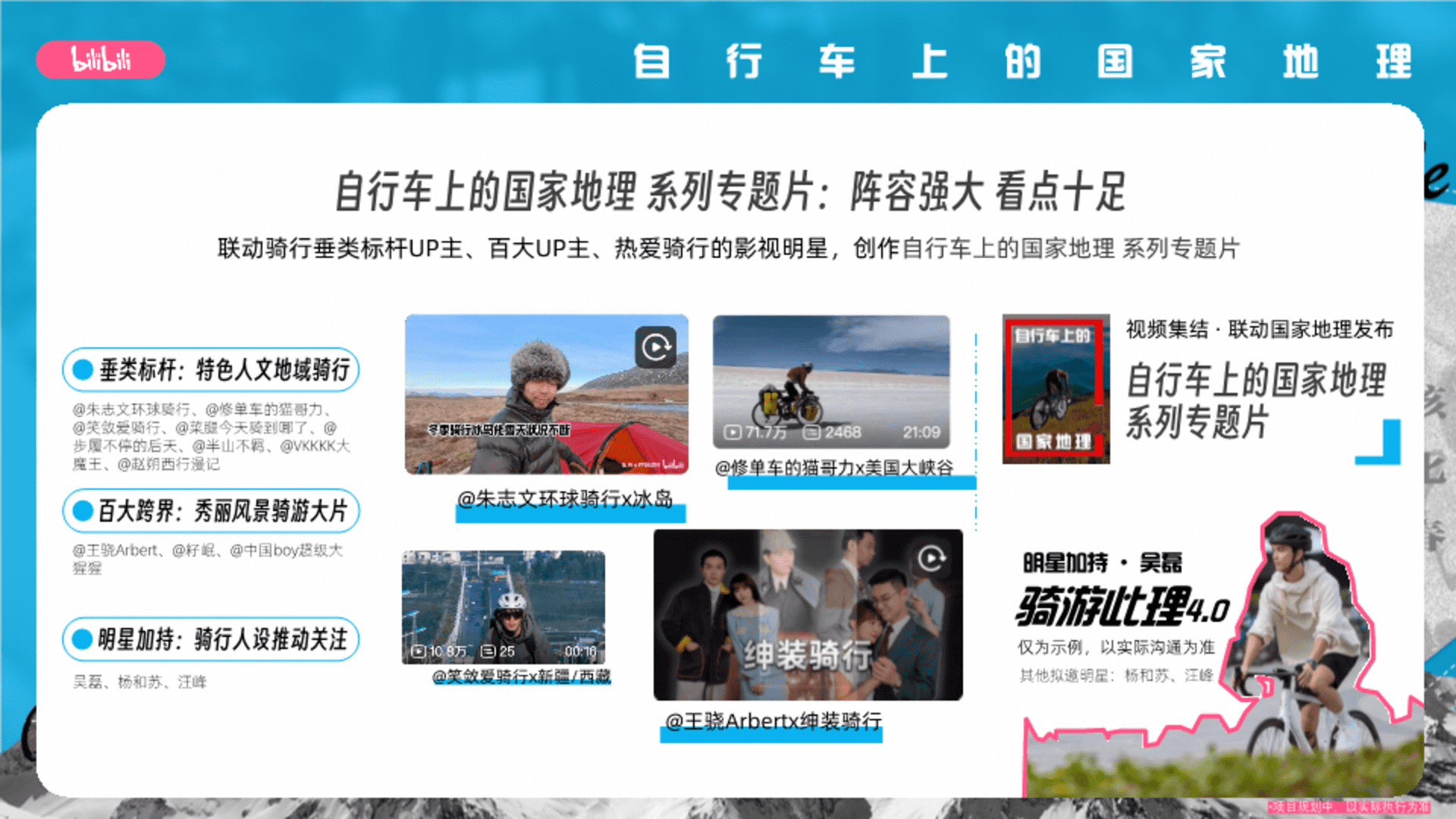Click the bilibili logo badge

click(x=100, y=59)
